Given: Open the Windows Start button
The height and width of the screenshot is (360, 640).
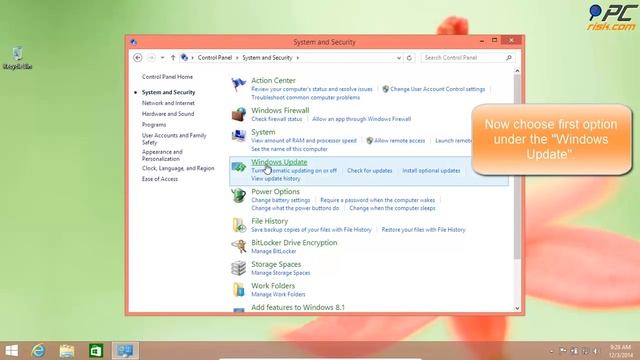Looking at the screenshot, I should click(x=11, y=351).
